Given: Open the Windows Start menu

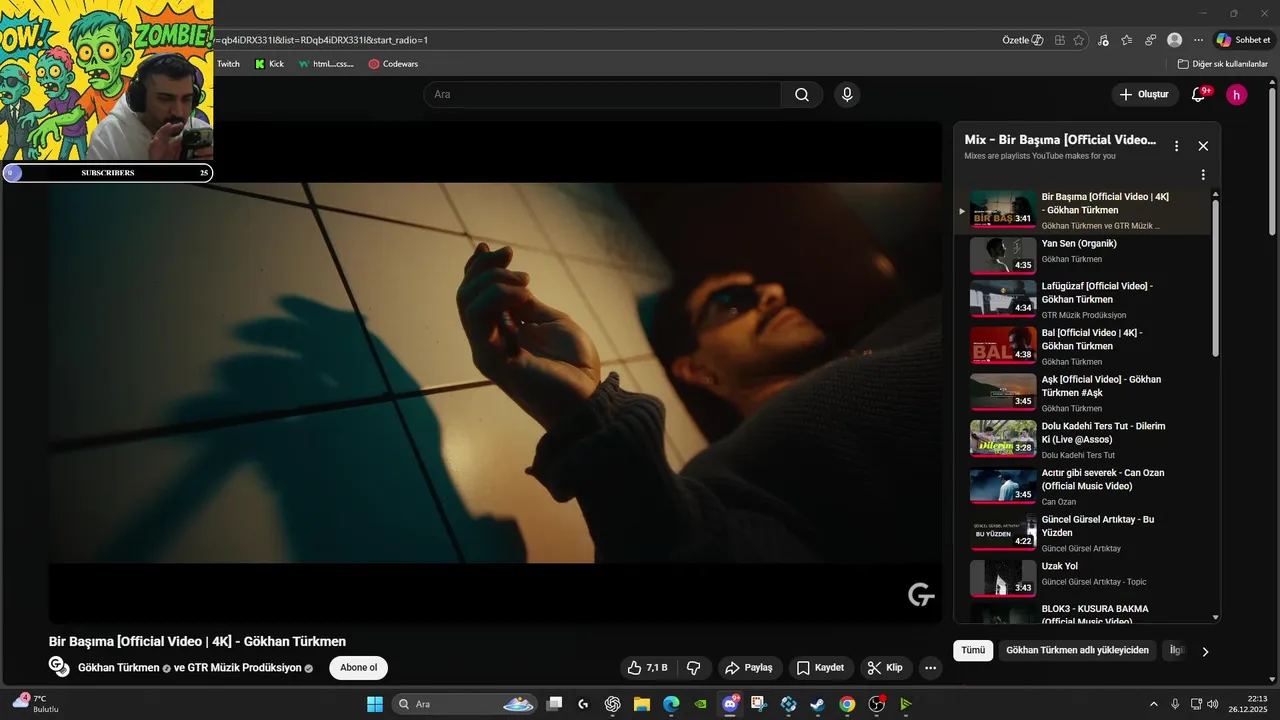Looking at the screenshot, I should coord(375,704).
